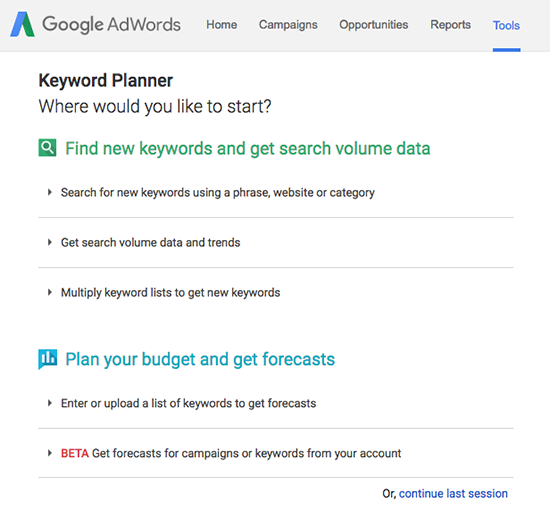The width and height of the screenshot is (550, 519).
Task: Click the Google AdWords logo icon
Action: (x=22, y=25)
